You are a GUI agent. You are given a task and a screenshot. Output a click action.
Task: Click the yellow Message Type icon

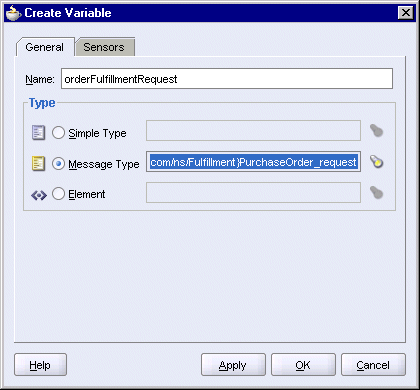[x=38, y=163]
